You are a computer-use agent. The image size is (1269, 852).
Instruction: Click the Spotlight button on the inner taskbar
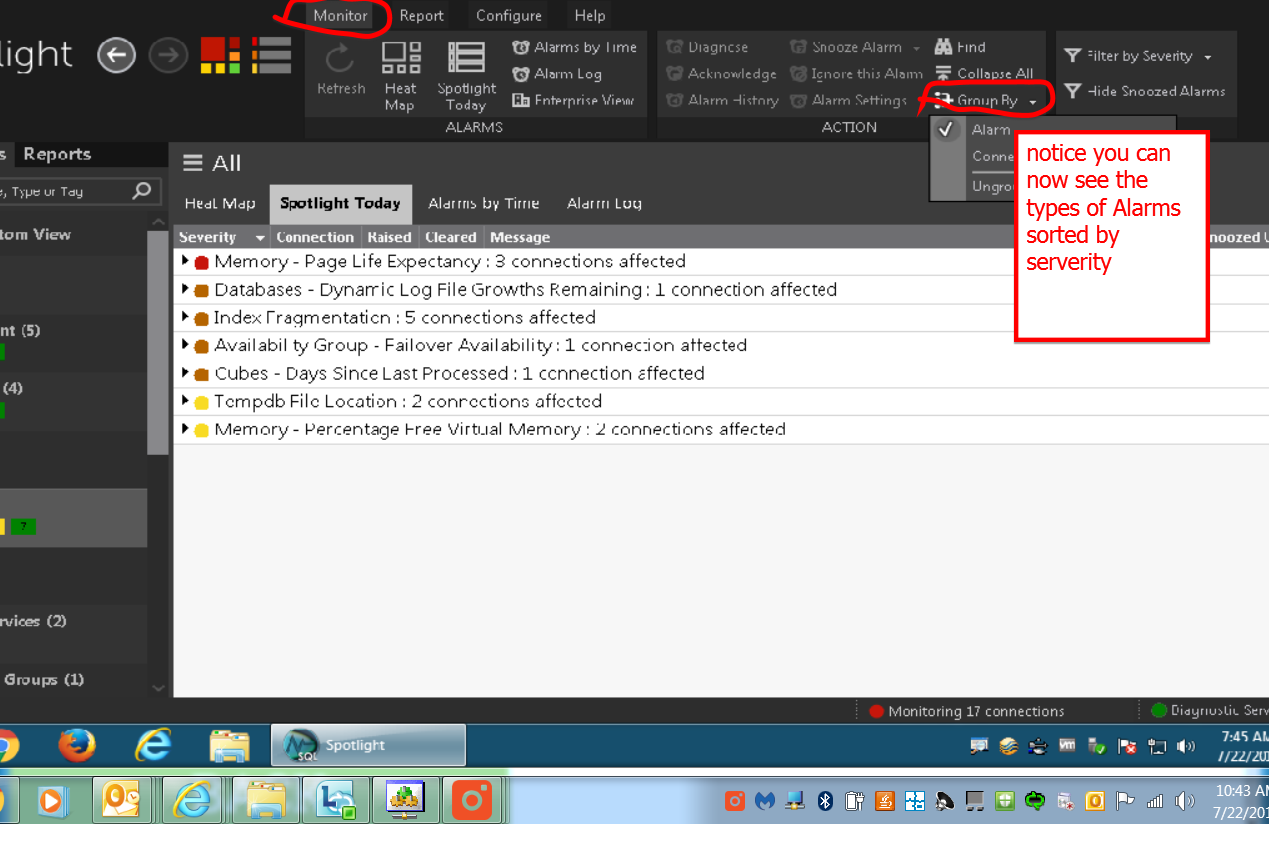pos(368,745)
